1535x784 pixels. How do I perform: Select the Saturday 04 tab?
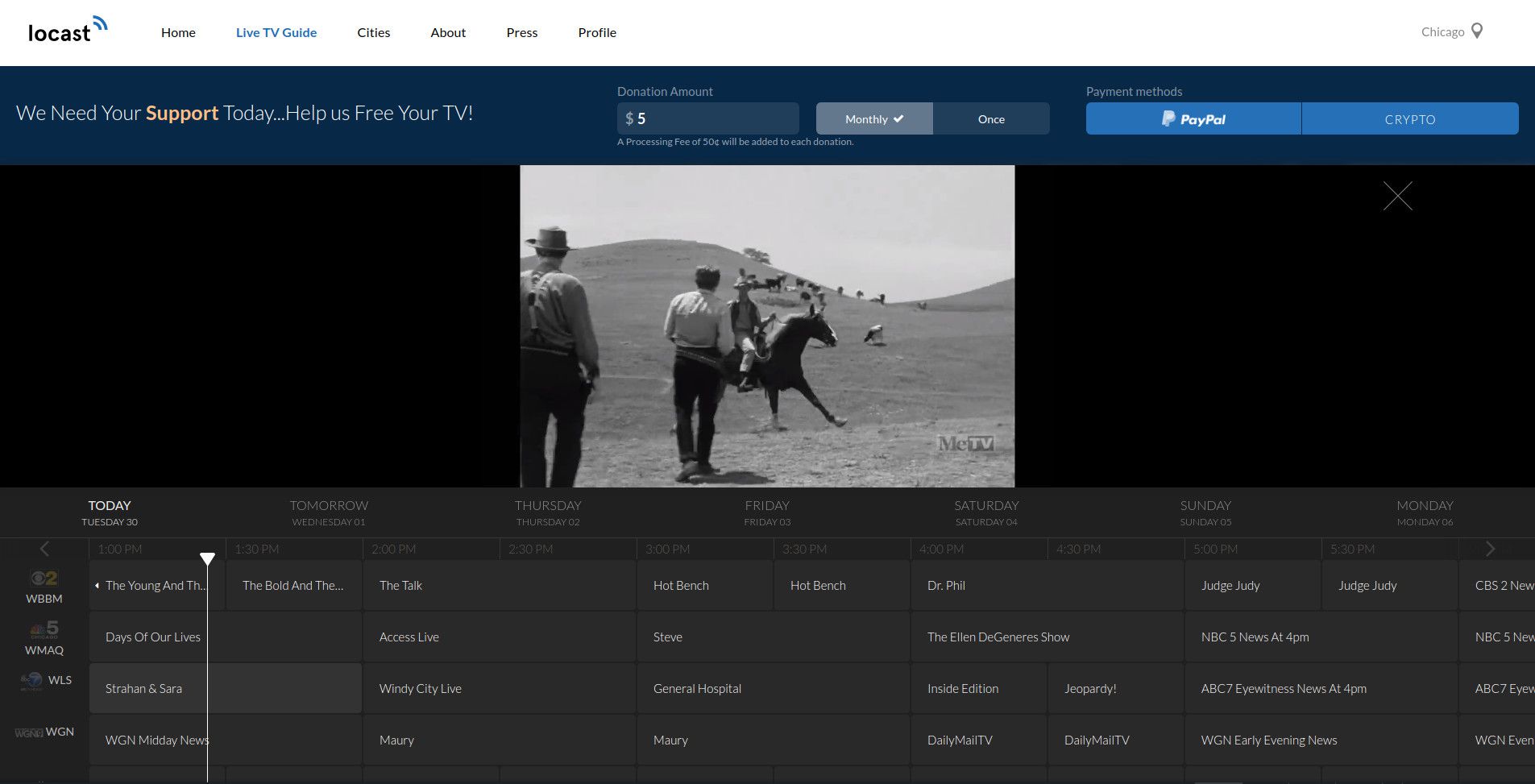[986, 512]
